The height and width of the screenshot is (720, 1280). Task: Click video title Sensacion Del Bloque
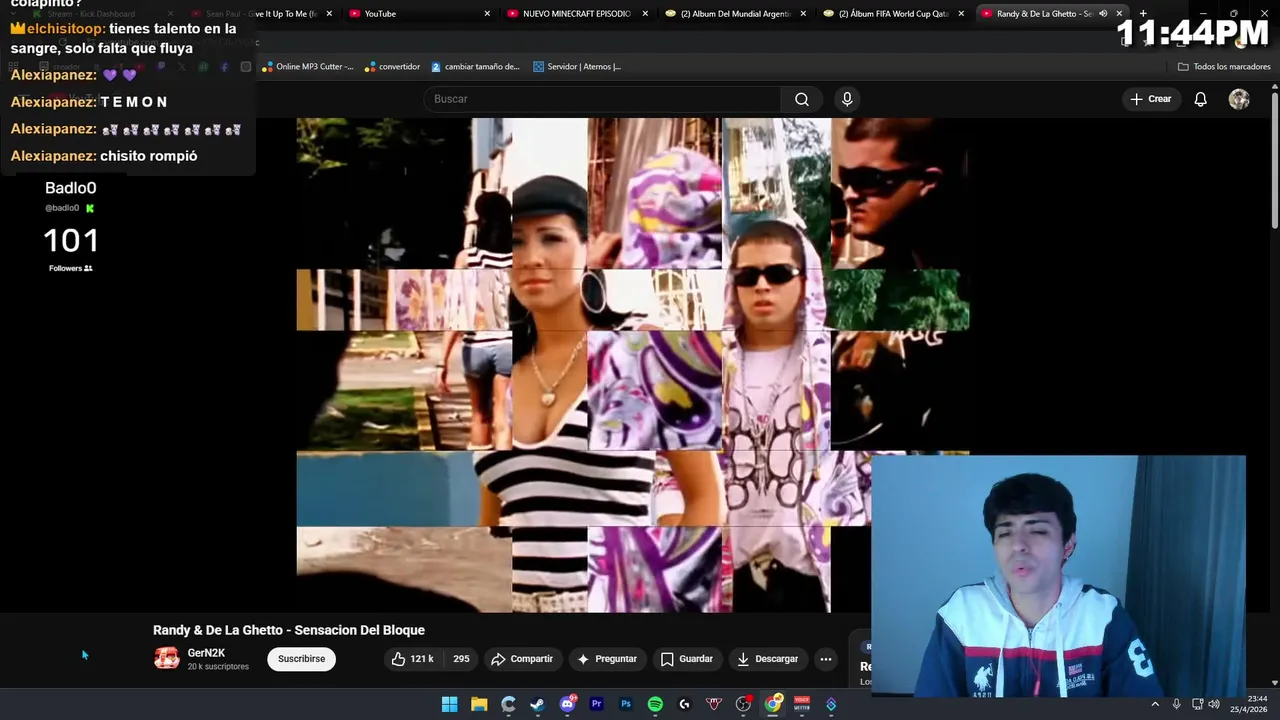[x=289, y=630]
